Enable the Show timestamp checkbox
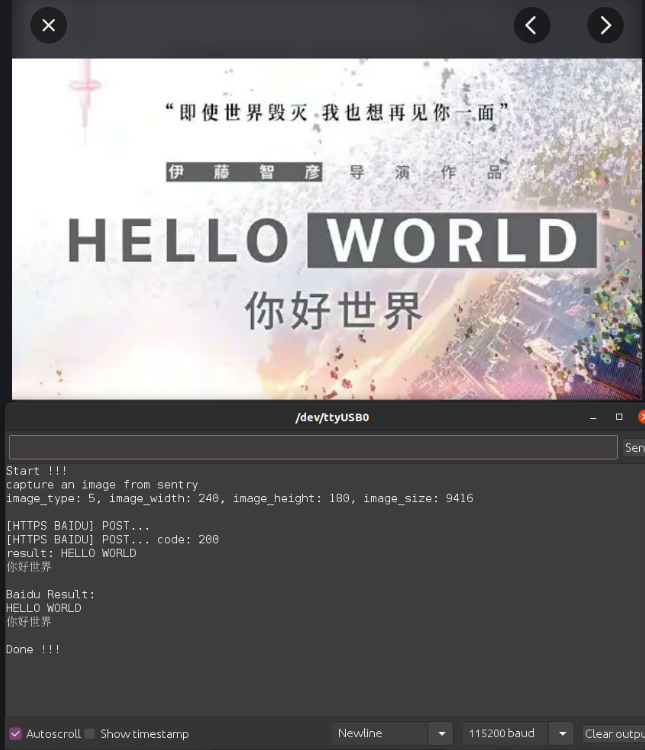The width and height of the screenshot is (645, 750). (x=89, y=733)
